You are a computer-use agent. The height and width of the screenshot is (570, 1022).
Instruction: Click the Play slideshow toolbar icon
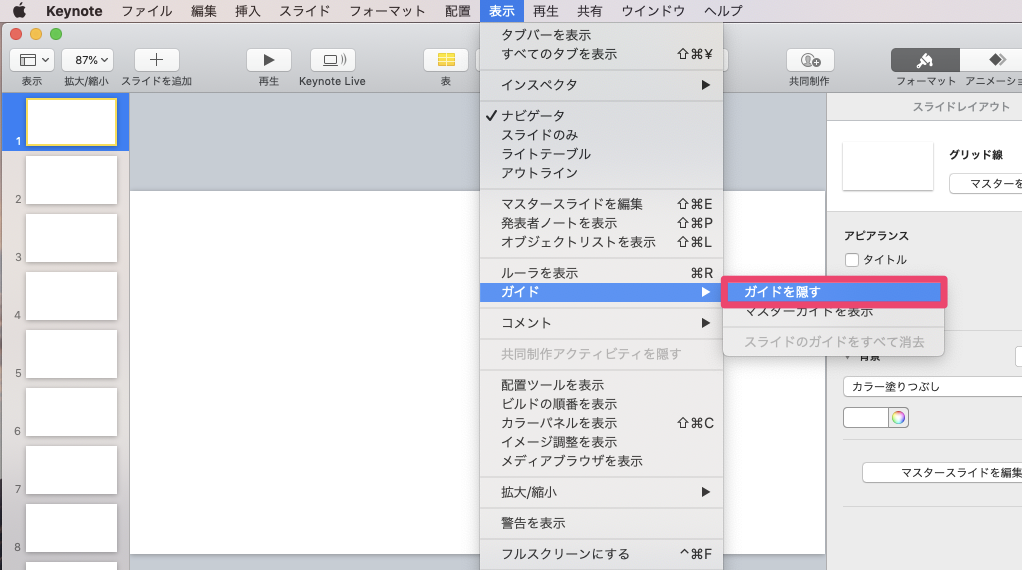(x=268, y=60)
